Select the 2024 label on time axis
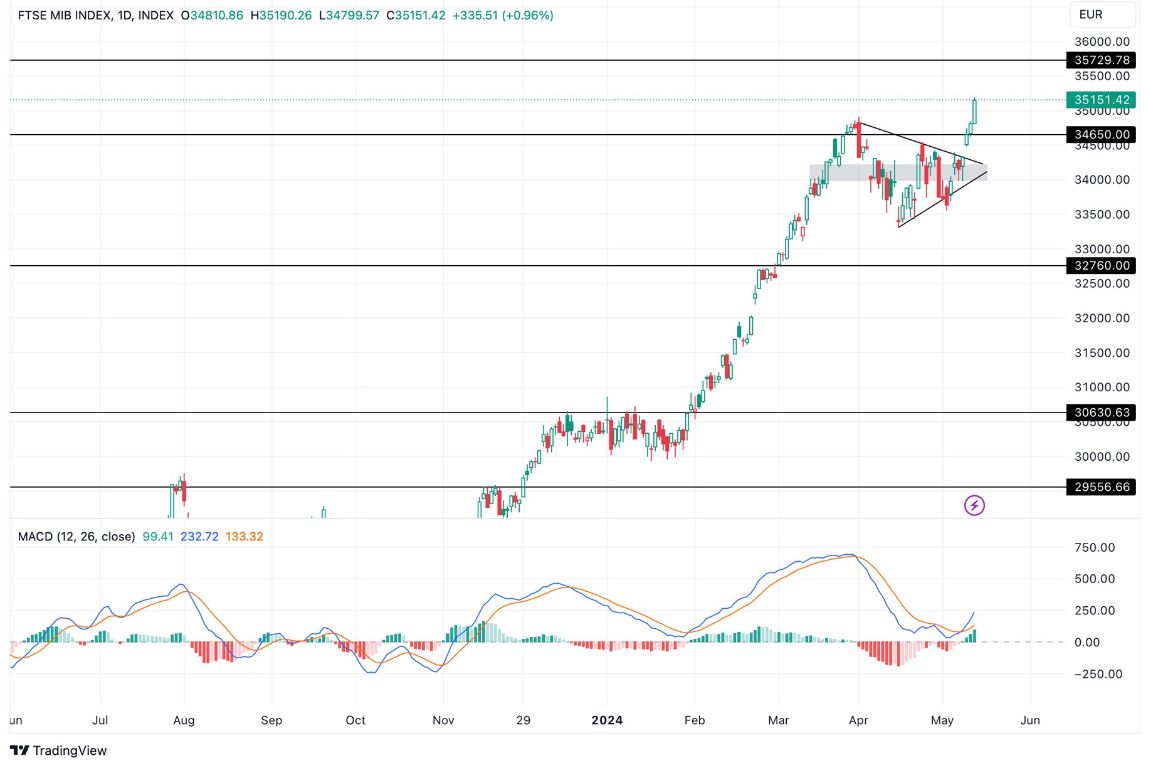The width and height of the screenshot is (1149, 768). click(608, 719)
